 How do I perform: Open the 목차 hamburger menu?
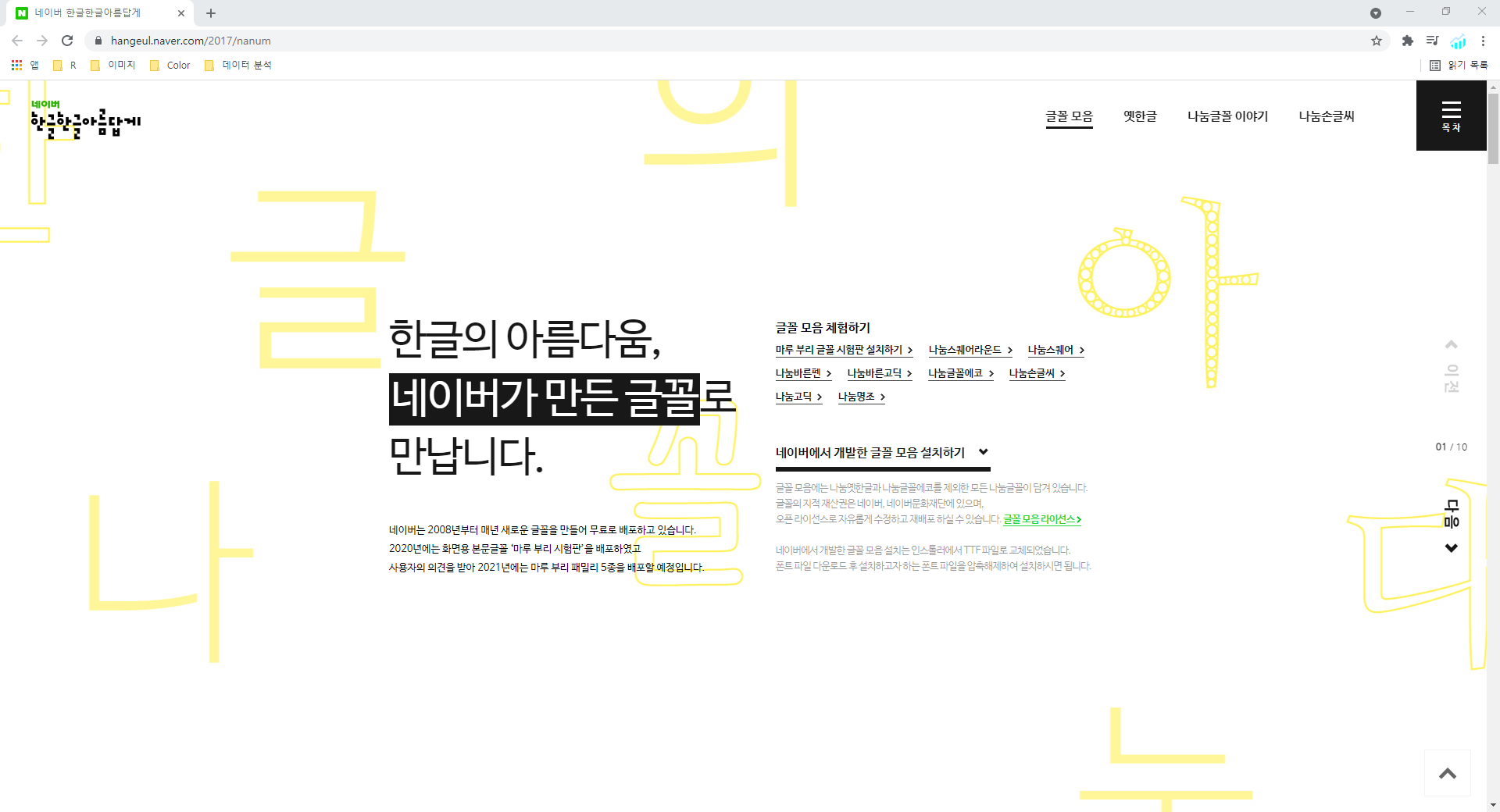click(x=1451, y=116)
